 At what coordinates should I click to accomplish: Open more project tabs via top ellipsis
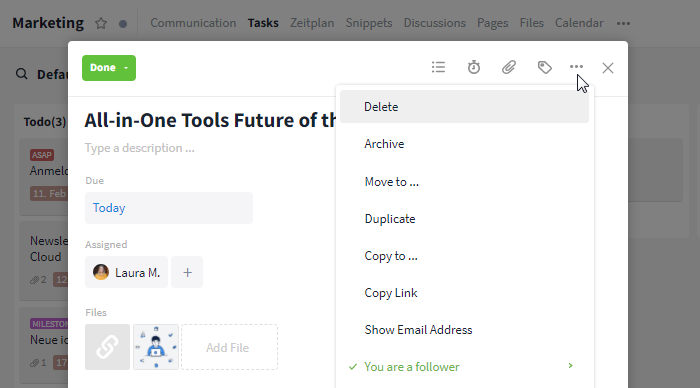[x=623, y=23]
